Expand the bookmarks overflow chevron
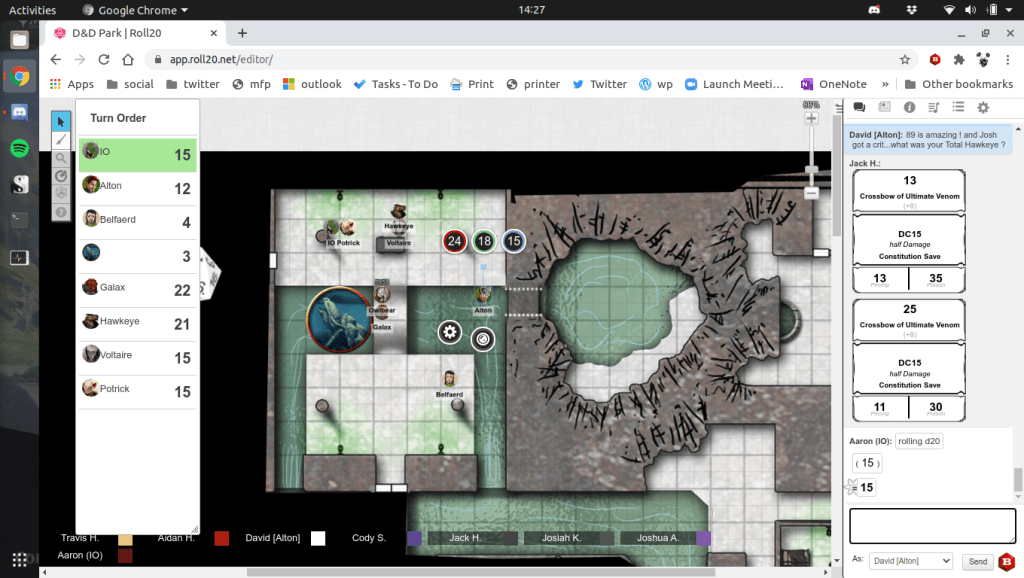 coord(884,84)
